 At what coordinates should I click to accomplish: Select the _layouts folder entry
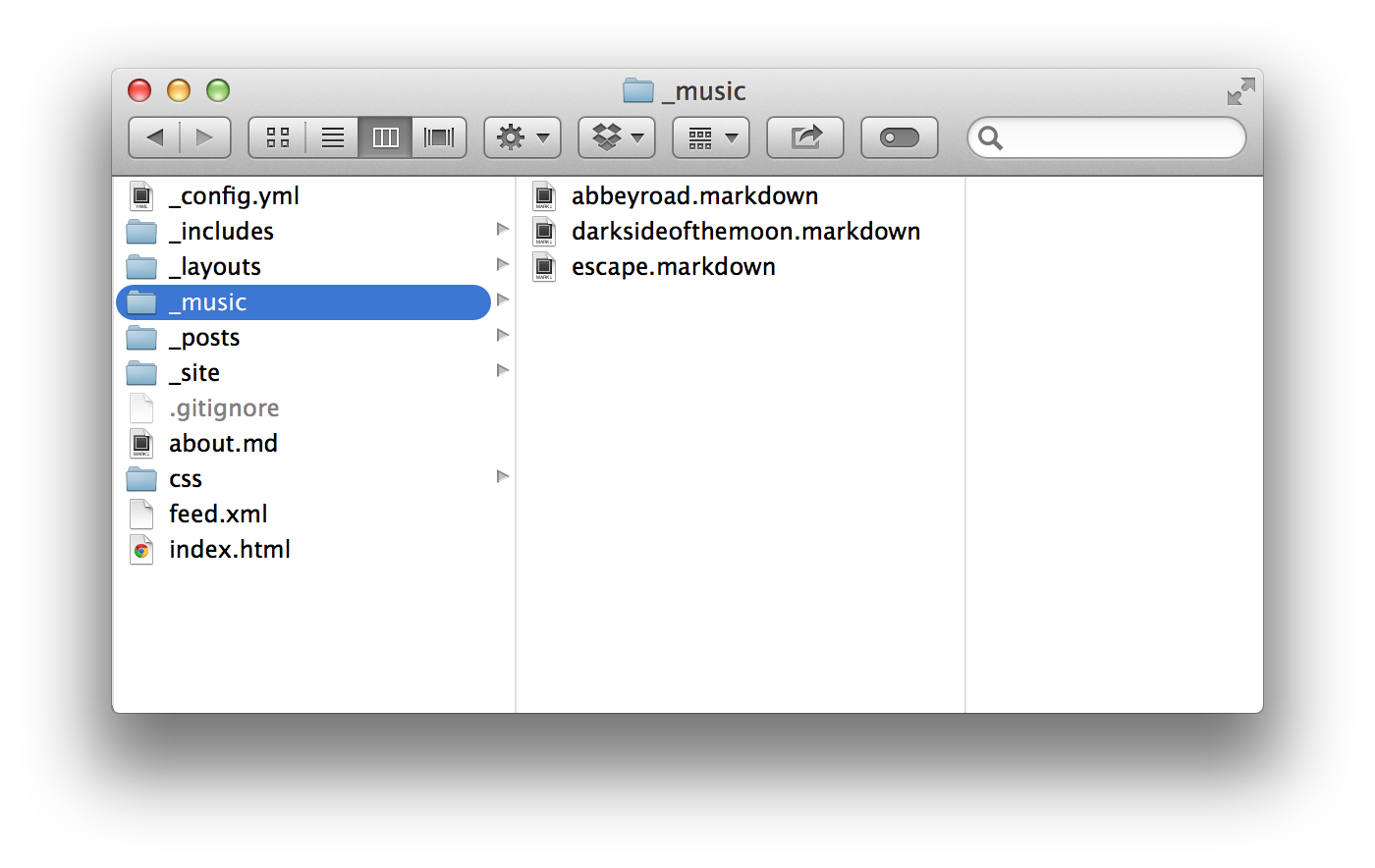point(214,266)
